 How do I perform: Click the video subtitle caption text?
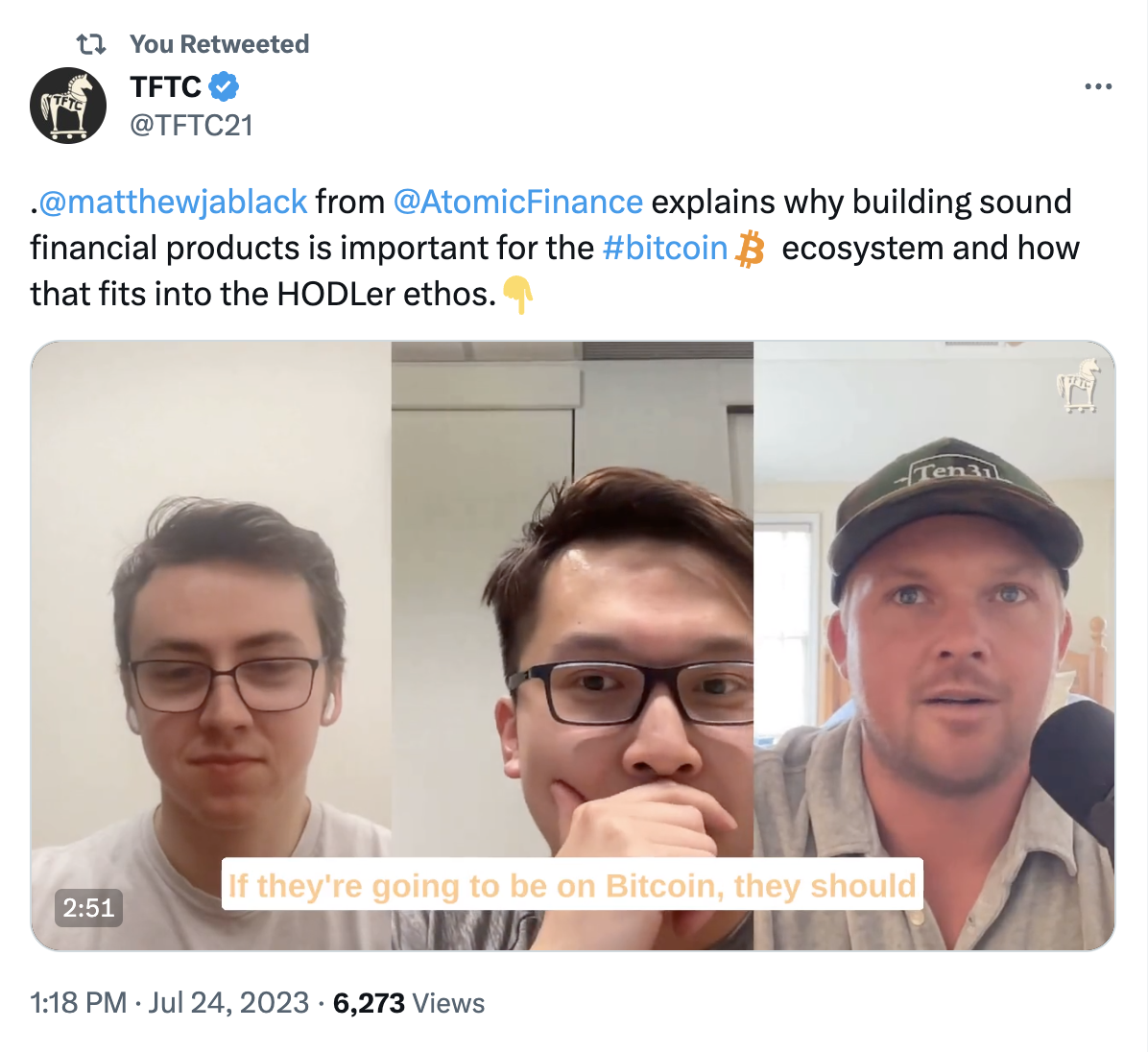pyautogui.click(x=572, y=885)
